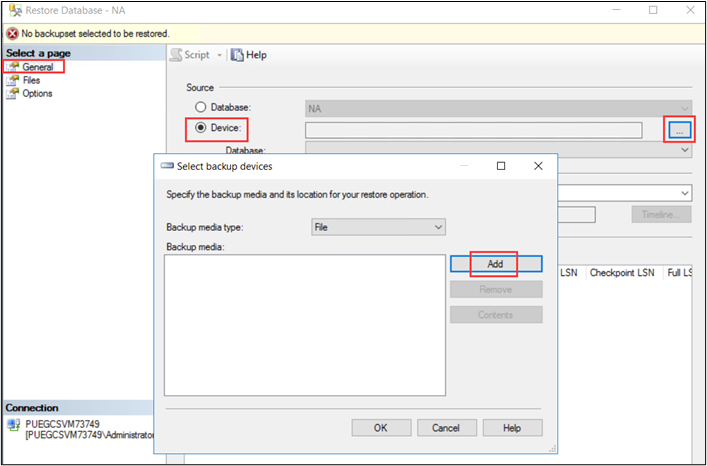This screenshot has height=466, width=707.
Task: Click the Timeline button
Action: tap(661, 215)
